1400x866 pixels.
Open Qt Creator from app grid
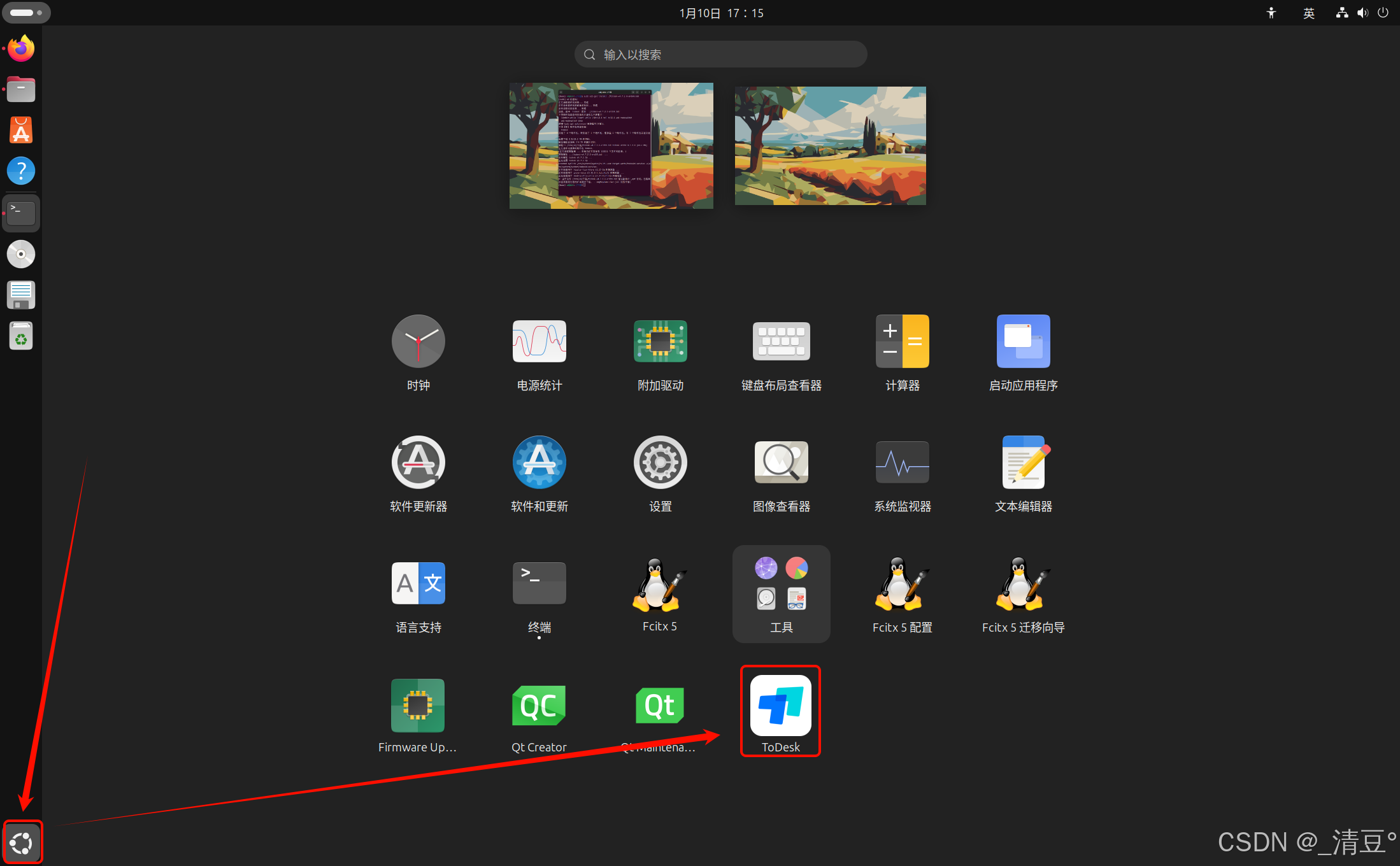(x=538, y=707)
